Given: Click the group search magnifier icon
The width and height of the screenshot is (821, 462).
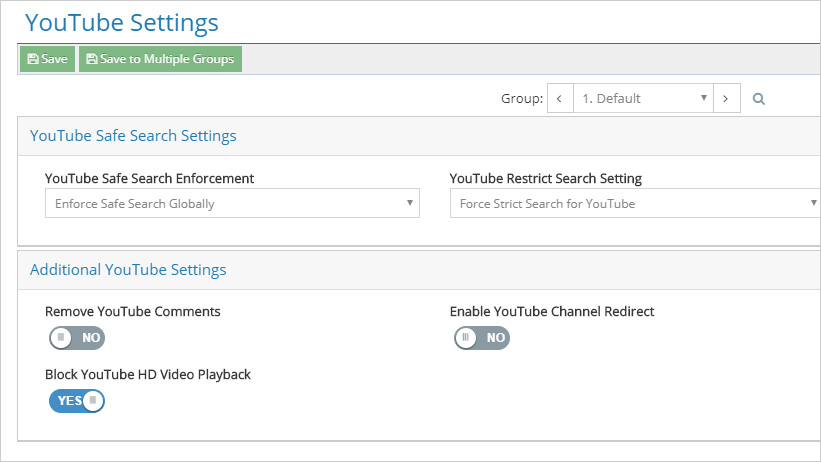Looking at the screenshot, I should point(759,98).
